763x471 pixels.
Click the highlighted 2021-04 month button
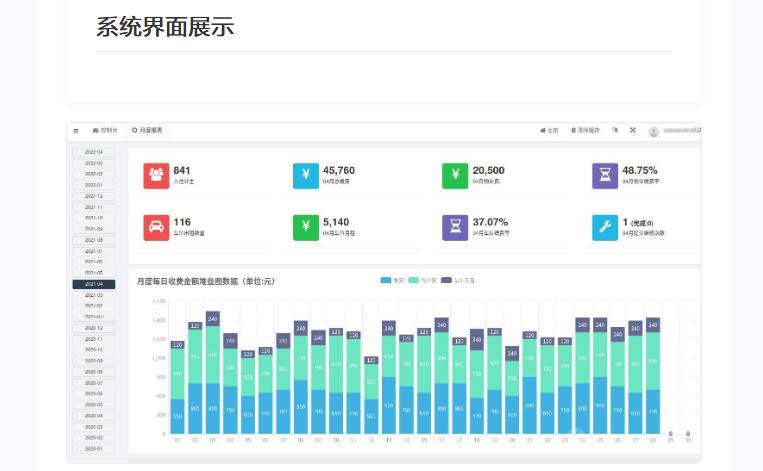pyautogui.click(x=94, y=284)
